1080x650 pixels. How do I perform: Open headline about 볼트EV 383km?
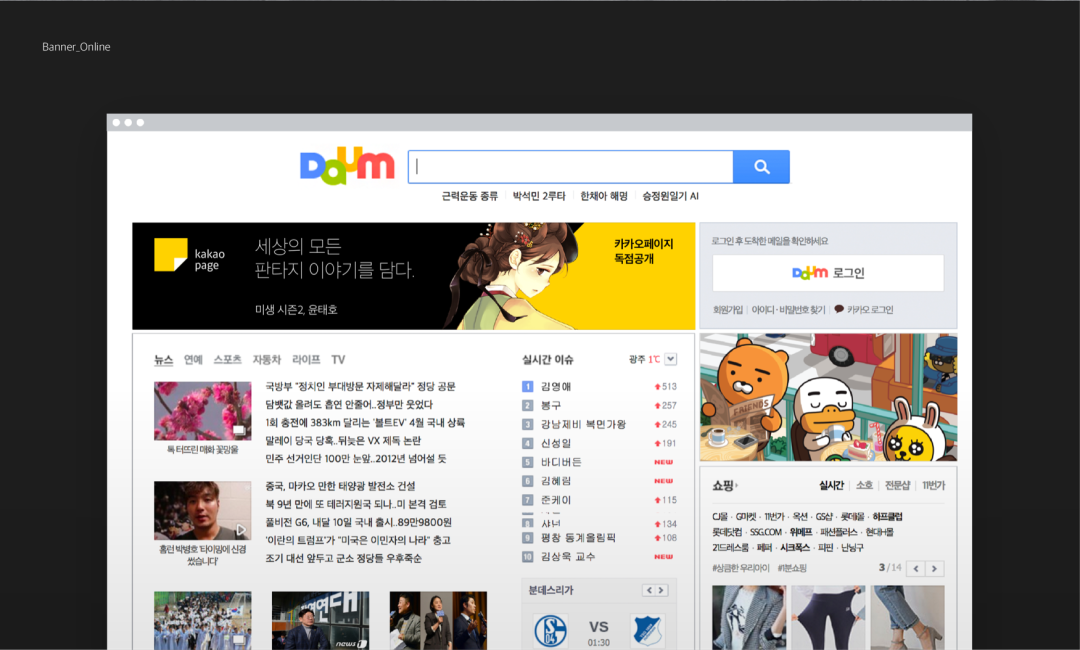point(365,422)
